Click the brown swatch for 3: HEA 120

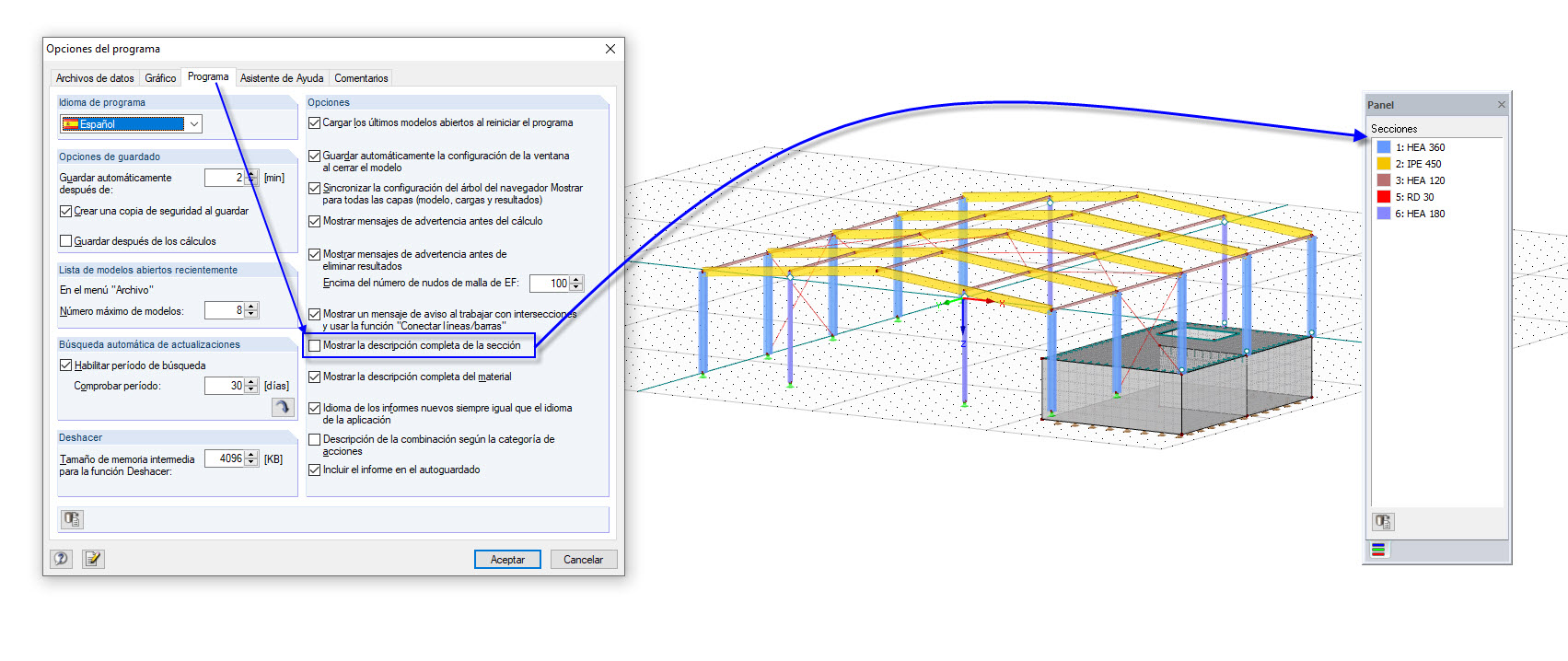point(1383,180)
